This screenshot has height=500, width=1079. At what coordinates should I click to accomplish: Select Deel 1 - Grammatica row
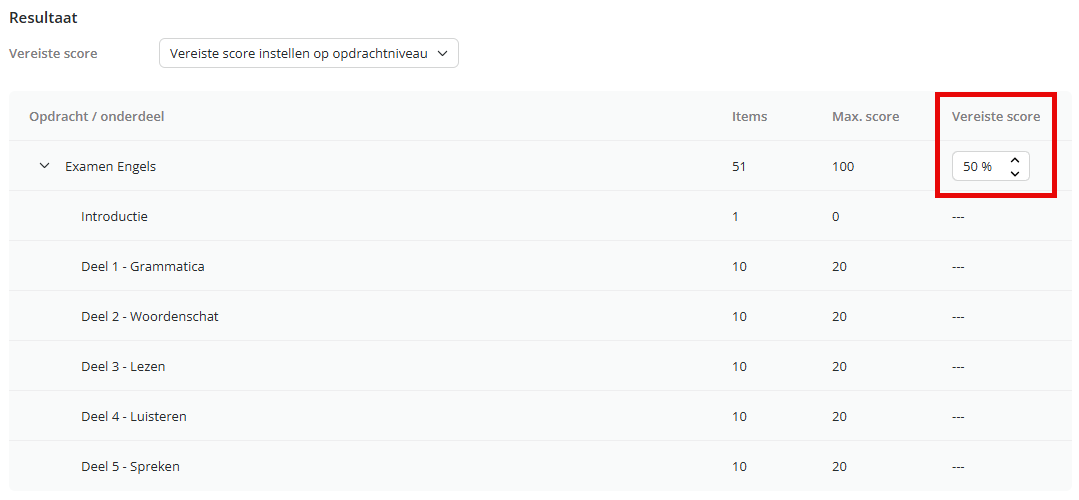[x=540, y=266]
